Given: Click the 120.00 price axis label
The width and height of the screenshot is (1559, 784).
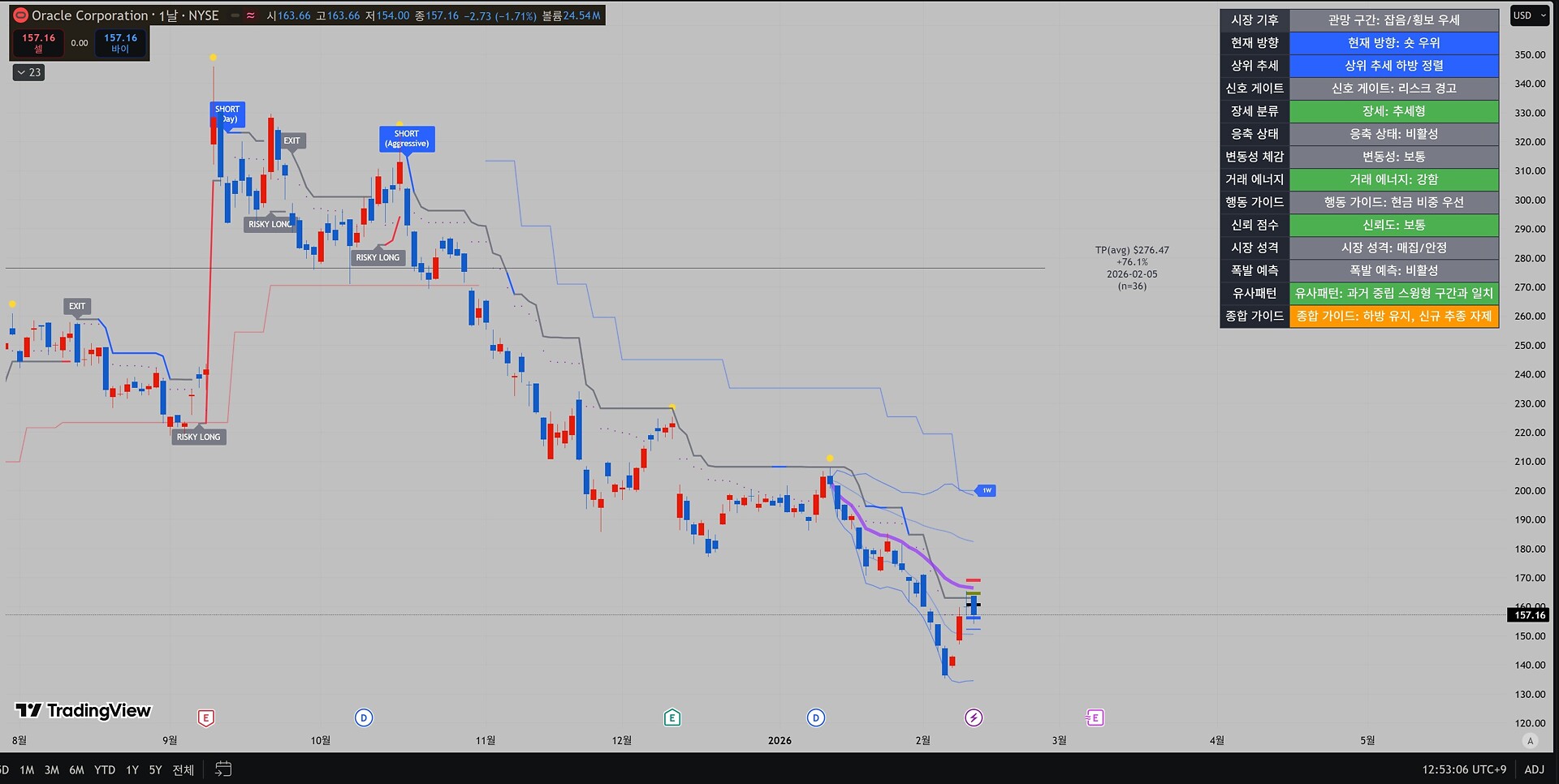Looking at the screenshot, I should click(x=1530, y=723).
